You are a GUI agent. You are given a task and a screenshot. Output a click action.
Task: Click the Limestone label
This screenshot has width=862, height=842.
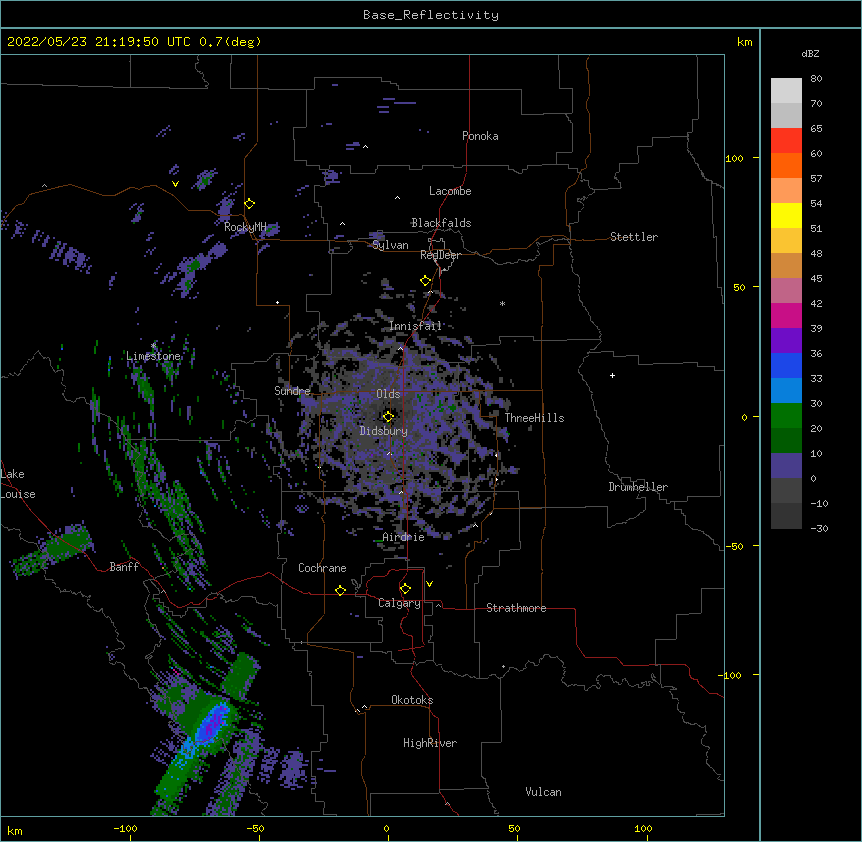click(x=153, y=356)
